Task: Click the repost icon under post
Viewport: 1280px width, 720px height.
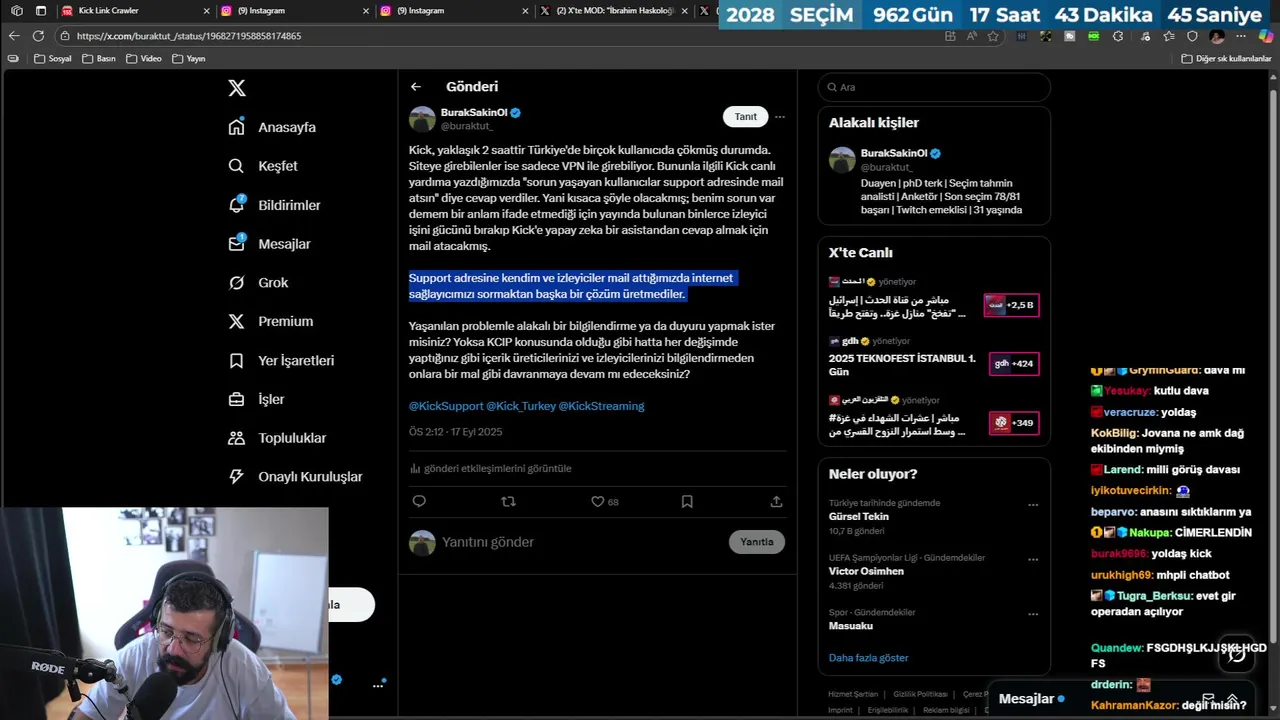Action: coord(508,501)
